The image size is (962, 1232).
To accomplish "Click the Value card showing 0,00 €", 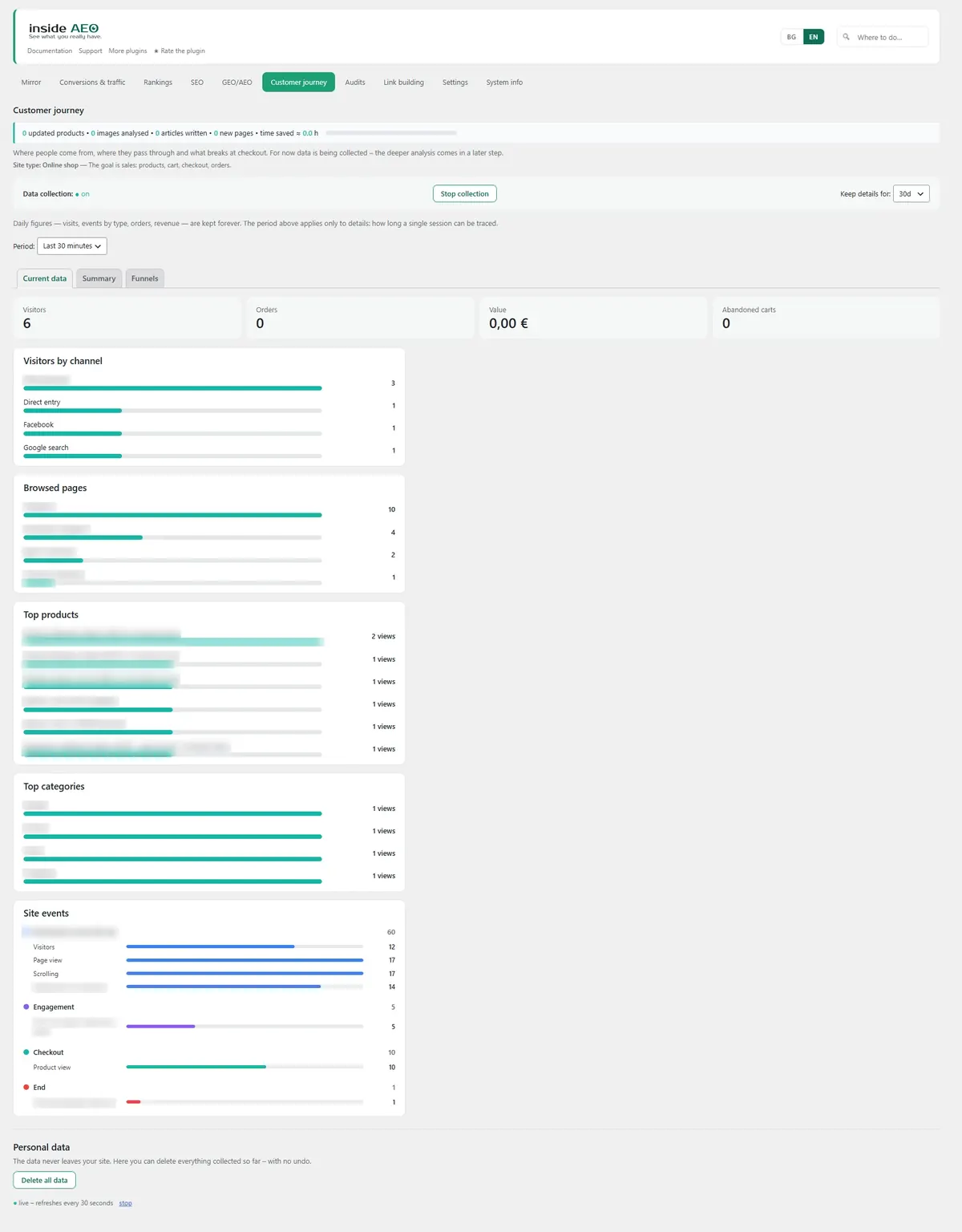I will [x=593, y=318].
